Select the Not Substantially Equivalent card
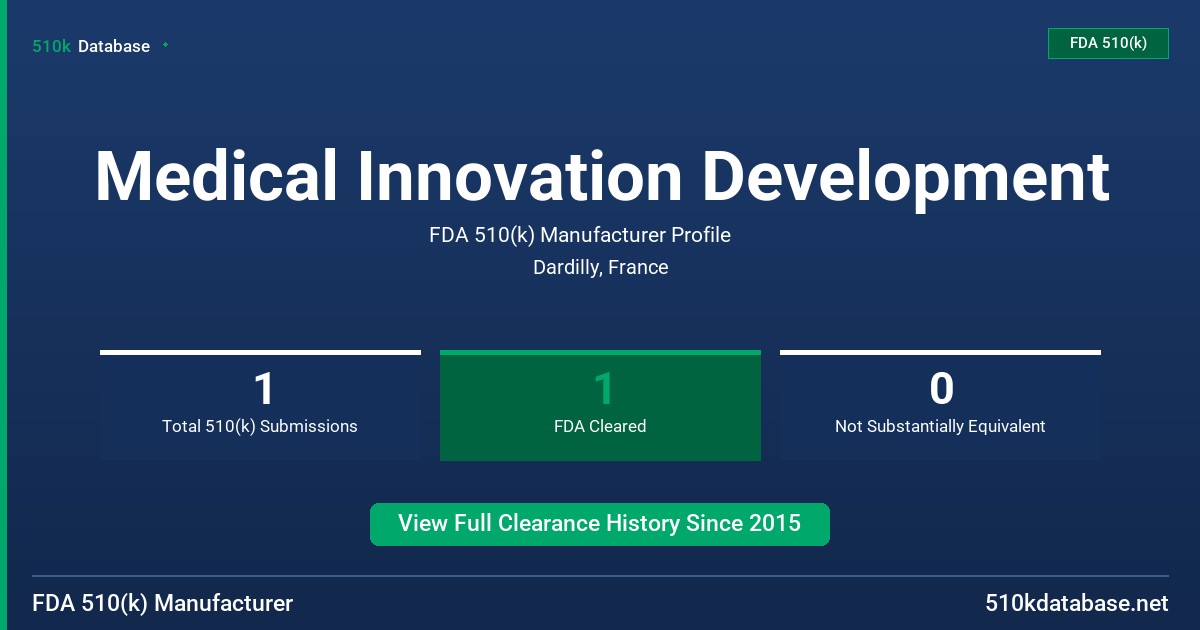 [940, 406]
